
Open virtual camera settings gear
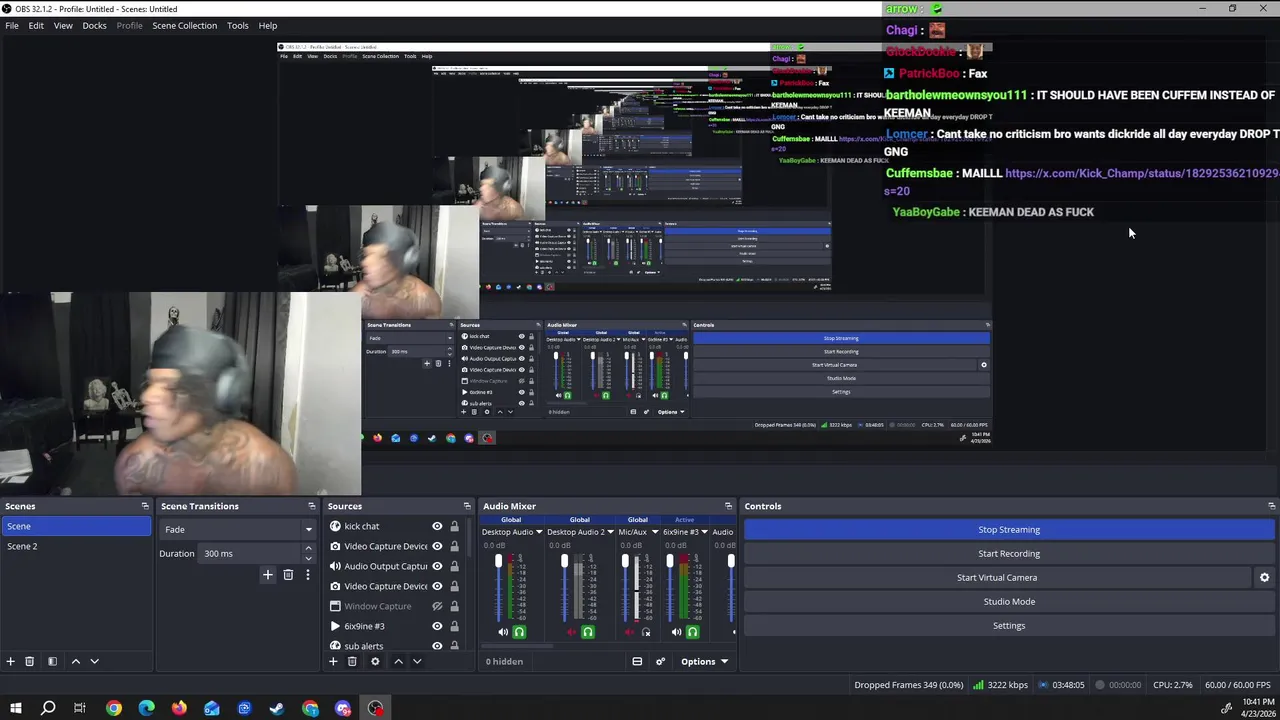pyautogui.click(x=1264, y=577)
